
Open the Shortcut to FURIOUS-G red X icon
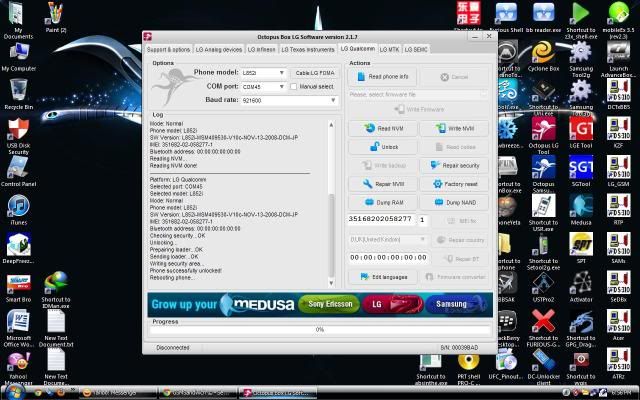click(x=543, y=328)
